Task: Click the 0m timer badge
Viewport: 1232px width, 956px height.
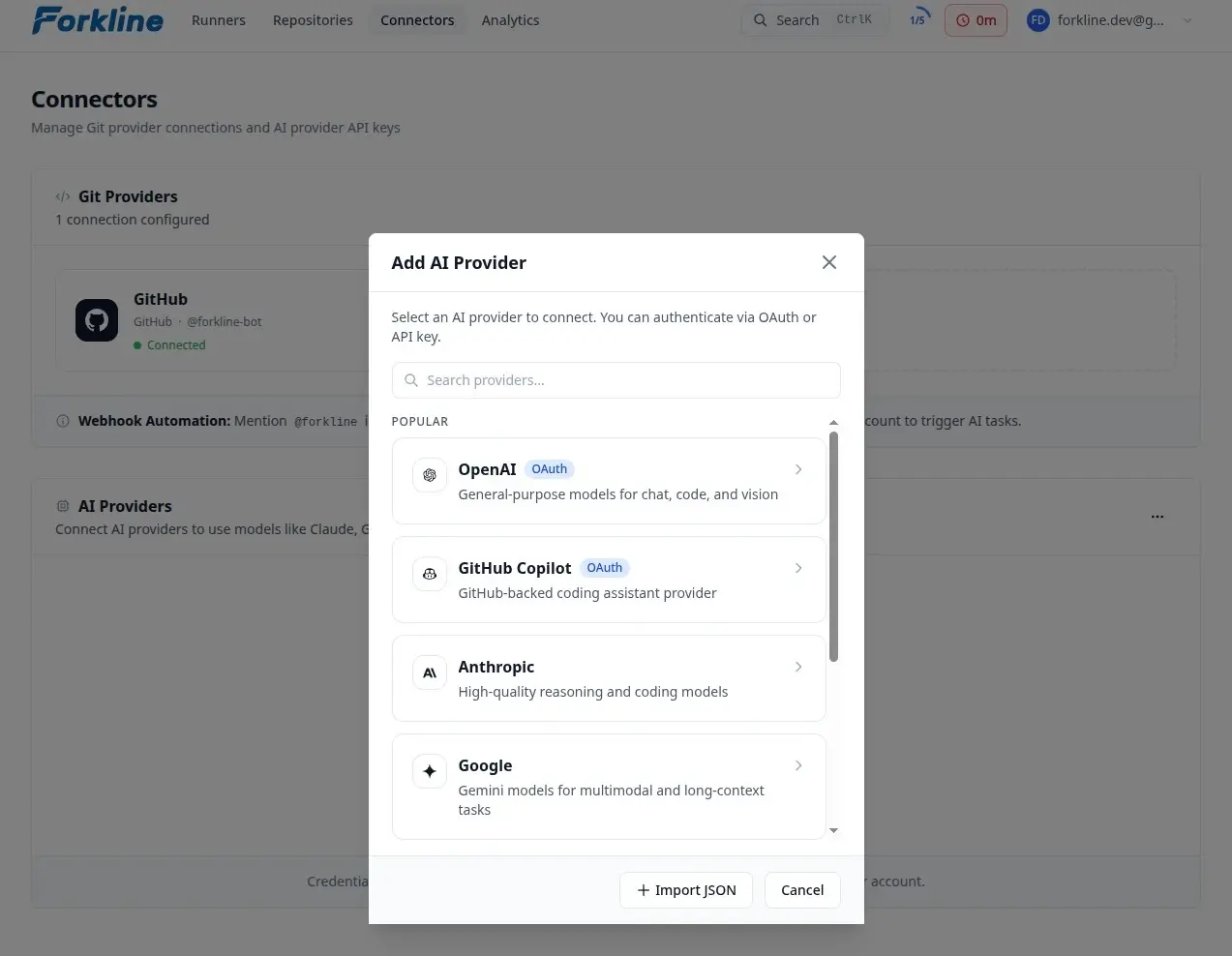Action: click(x=976, y=20)
